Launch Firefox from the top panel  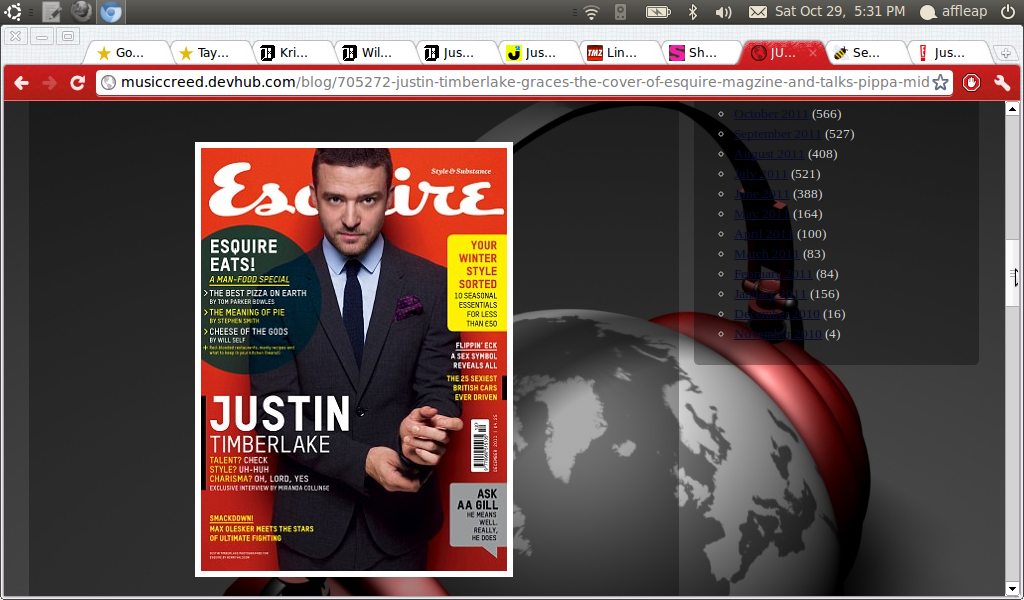[x=81, y=11]
